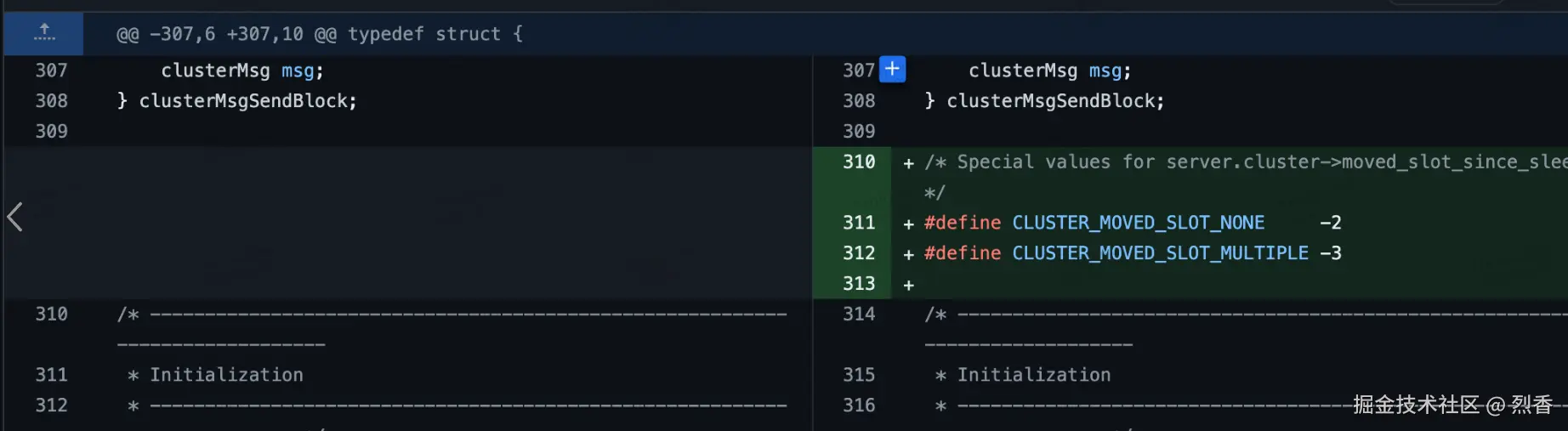The height and width of the screenshot is (431, 1568).
Task: Click line number 308 in the left pane
Action: (51, 101)
